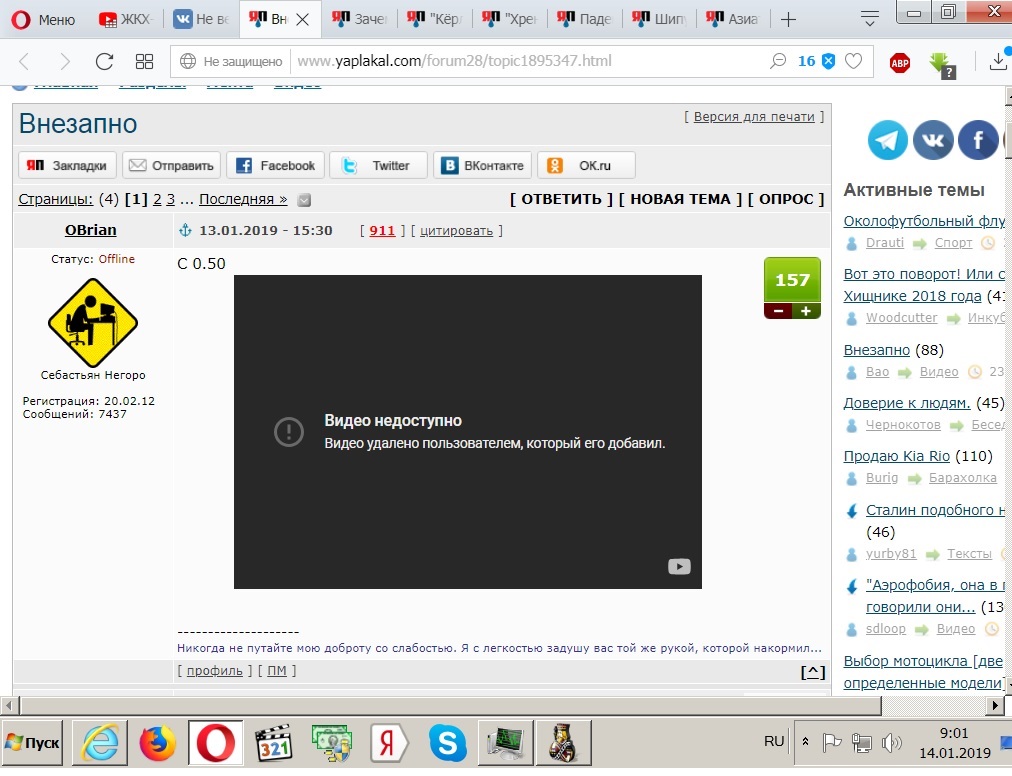Click the 'Не защищено' site info badge
Screen dimensions: 1012x776
point(231,61)
